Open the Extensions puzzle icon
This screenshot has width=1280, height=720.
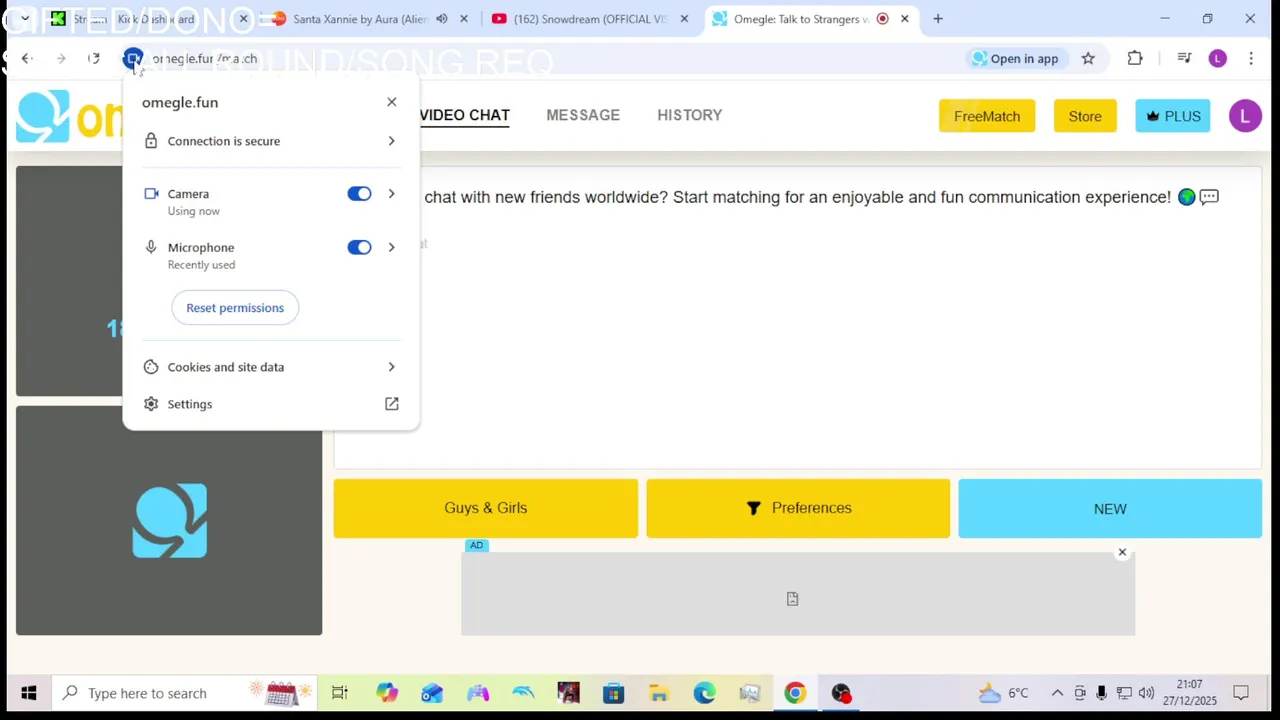[x=1135, y=59]
